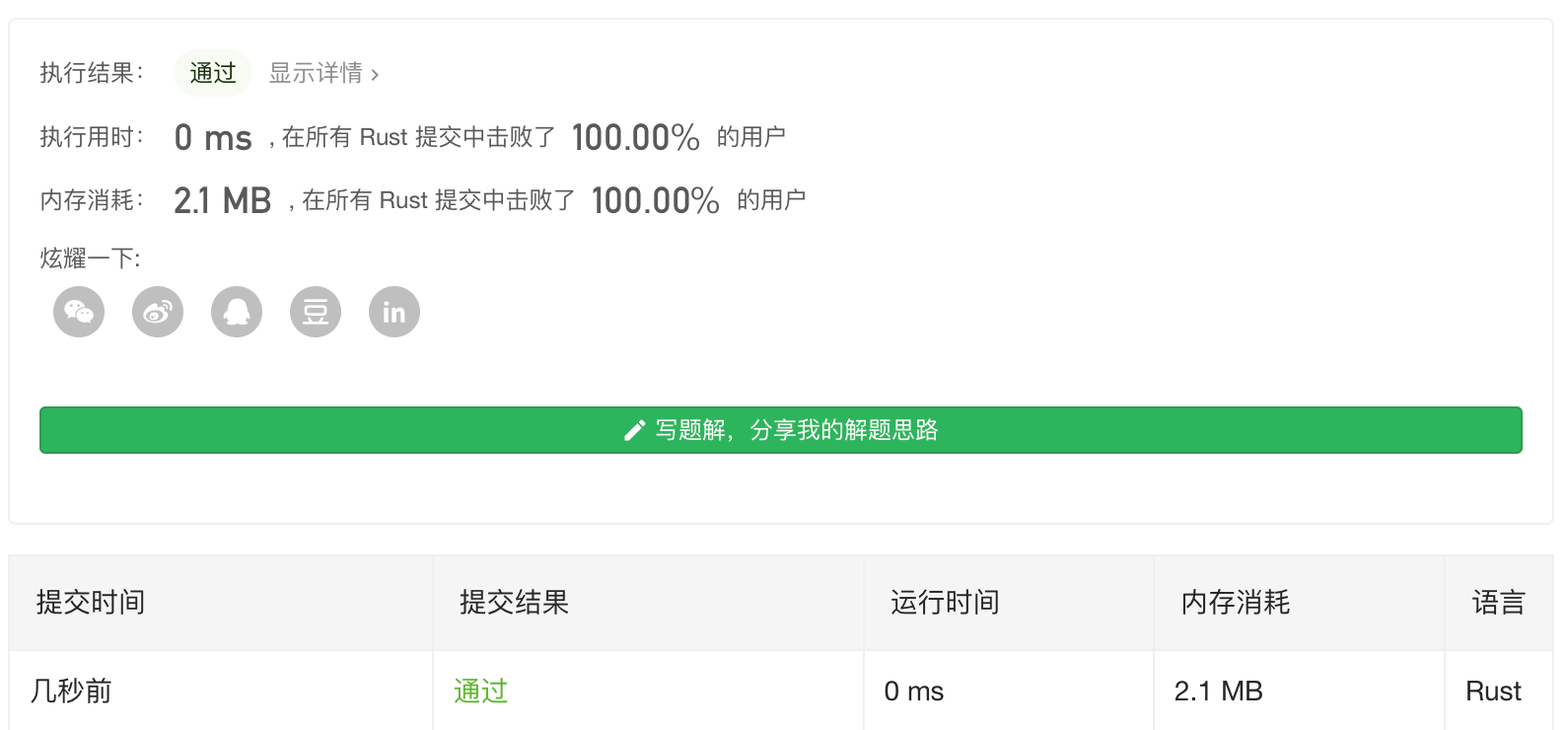Click the 提交时间 column header

[x=91, y=602]
